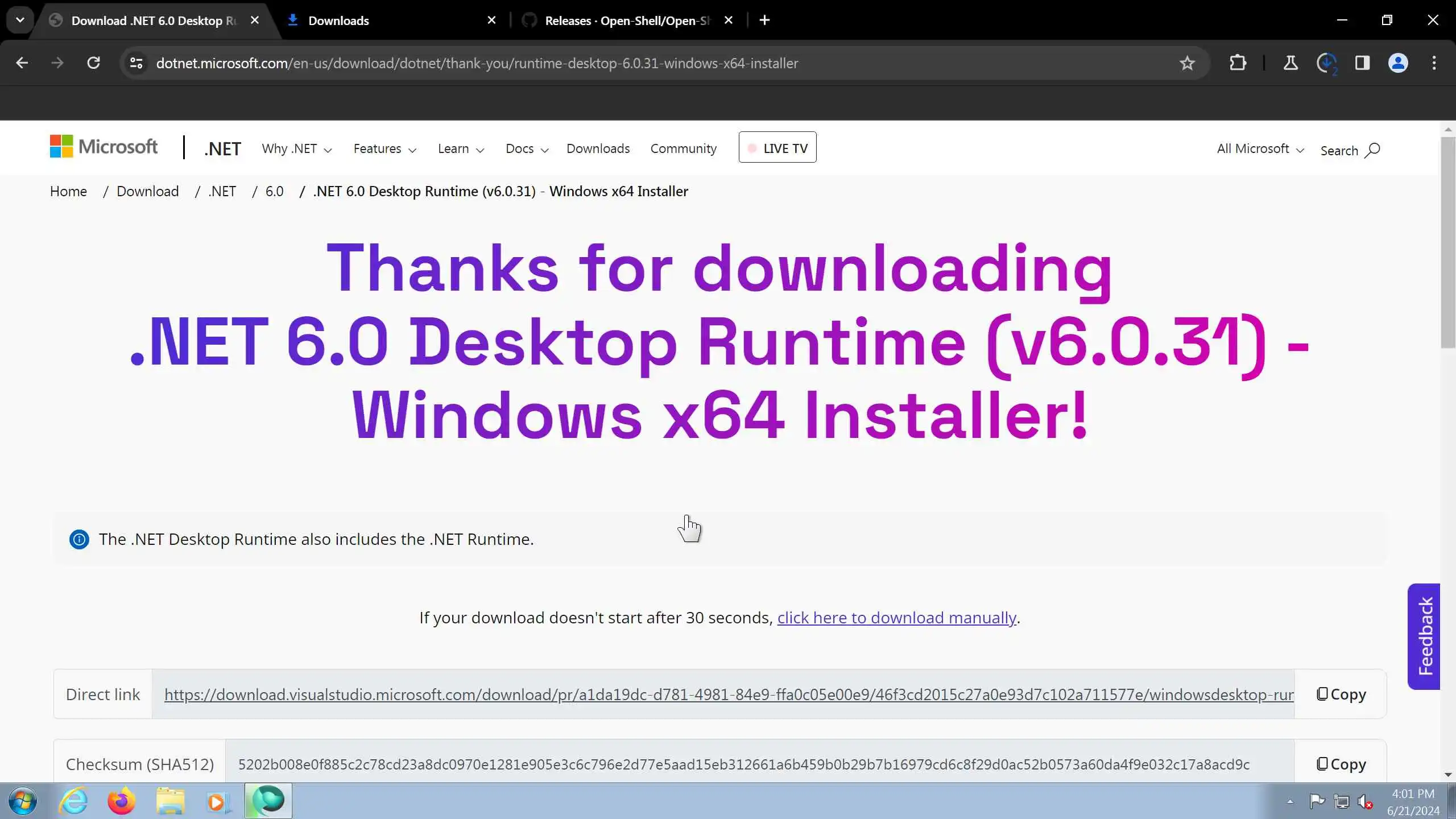The width and height of the screenshot is (1456, 819).
Task: Open the browser downloads indicator icon
Action: (x=1326, y=63)
